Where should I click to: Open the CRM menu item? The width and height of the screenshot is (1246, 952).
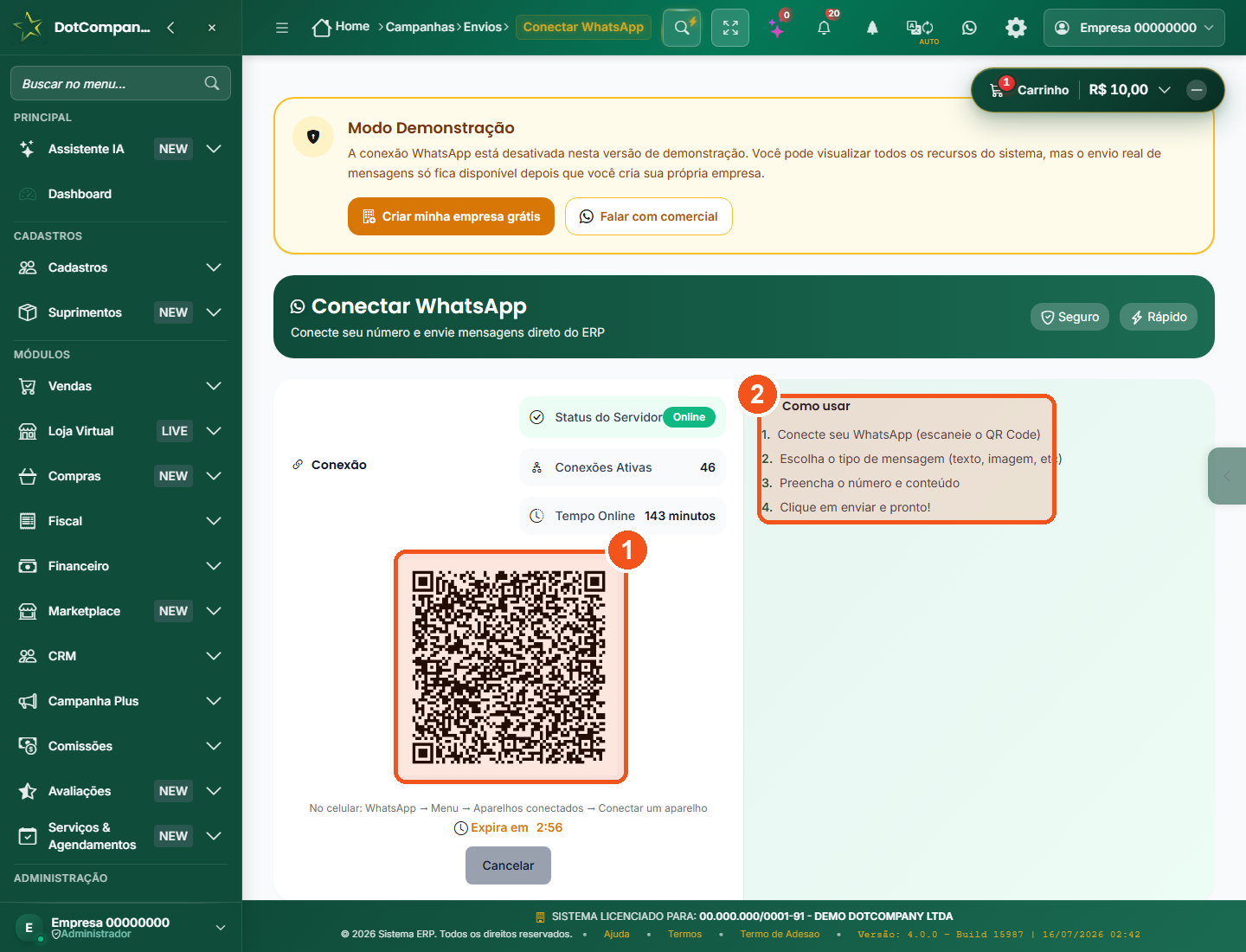[120, 656]
